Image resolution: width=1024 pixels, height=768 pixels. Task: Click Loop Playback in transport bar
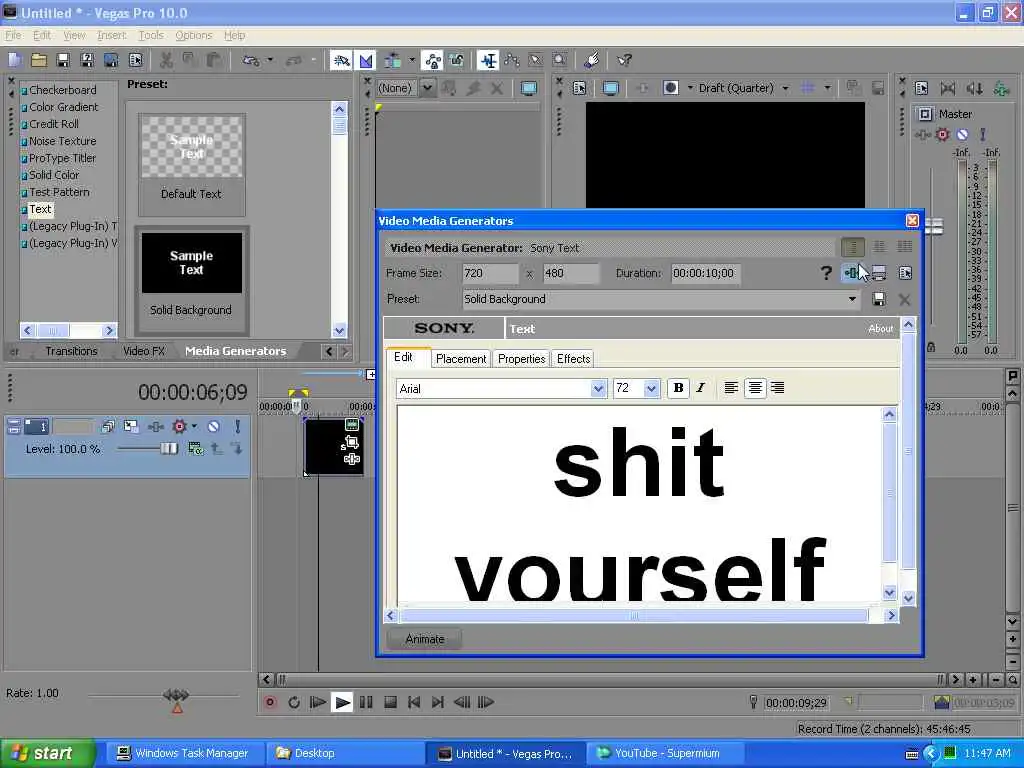(x=294, y=702)
